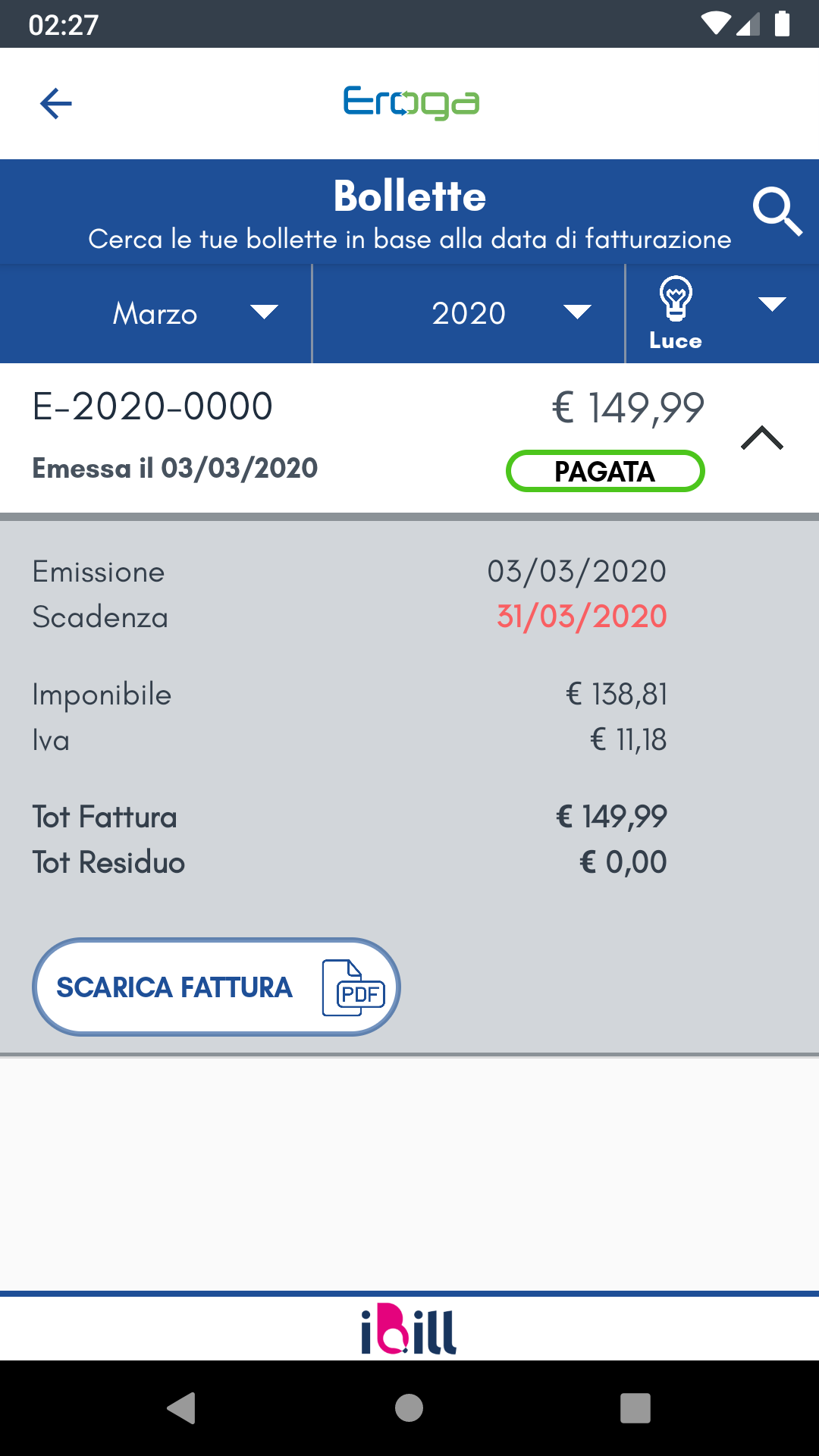Open the search magnifier icon
Image resolution: width=819 pixels, height=1456 pixels.
777,212
